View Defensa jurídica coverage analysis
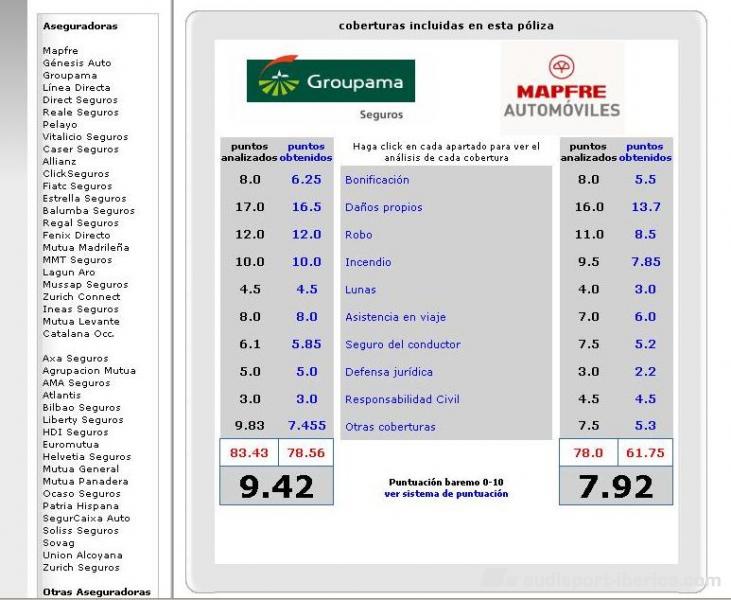 pyautogui.click(x=389, y=372)
